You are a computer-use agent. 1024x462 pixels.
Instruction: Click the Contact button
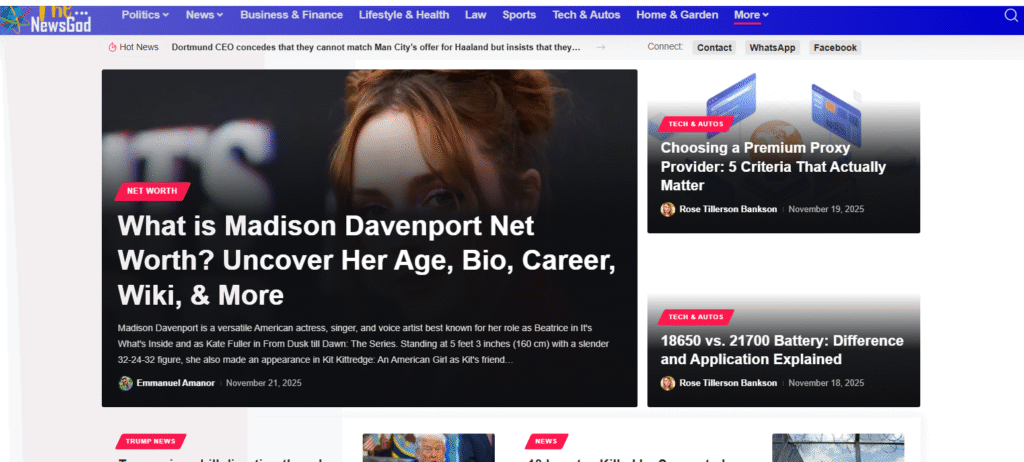tap(714, 48)
